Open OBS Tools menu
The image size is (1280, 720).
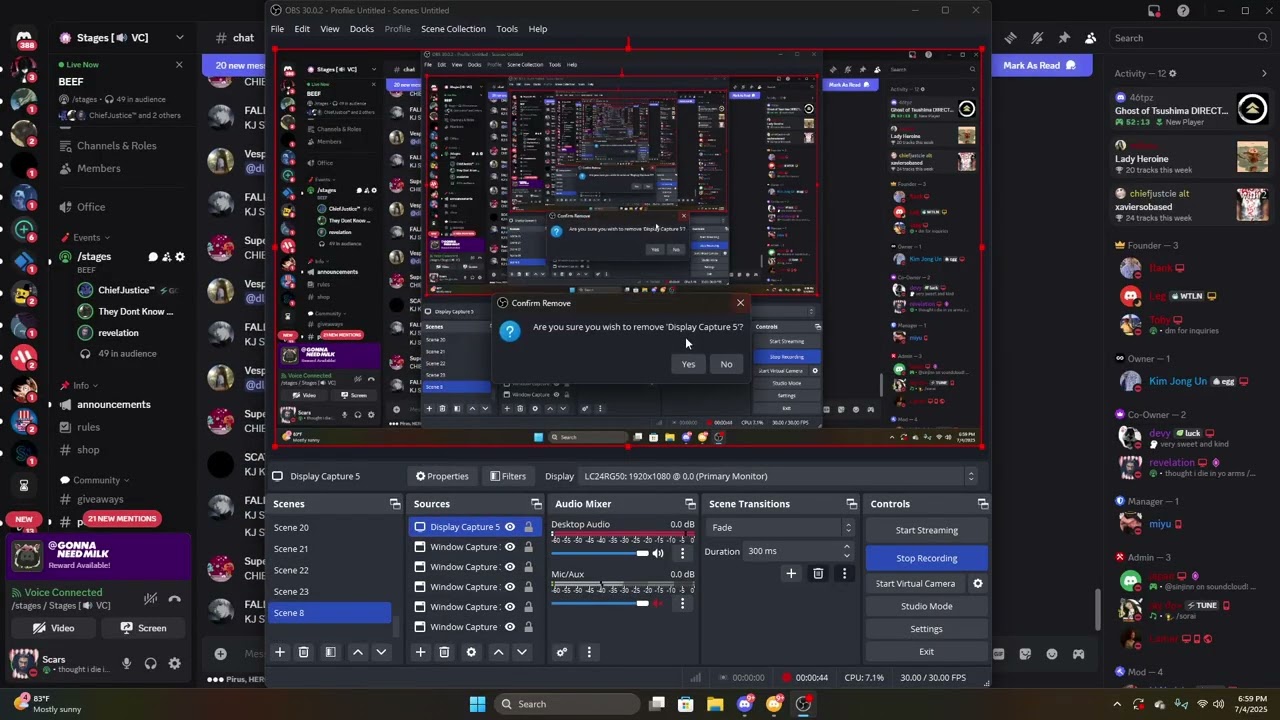pyautogui.click(x=507, y=29)
